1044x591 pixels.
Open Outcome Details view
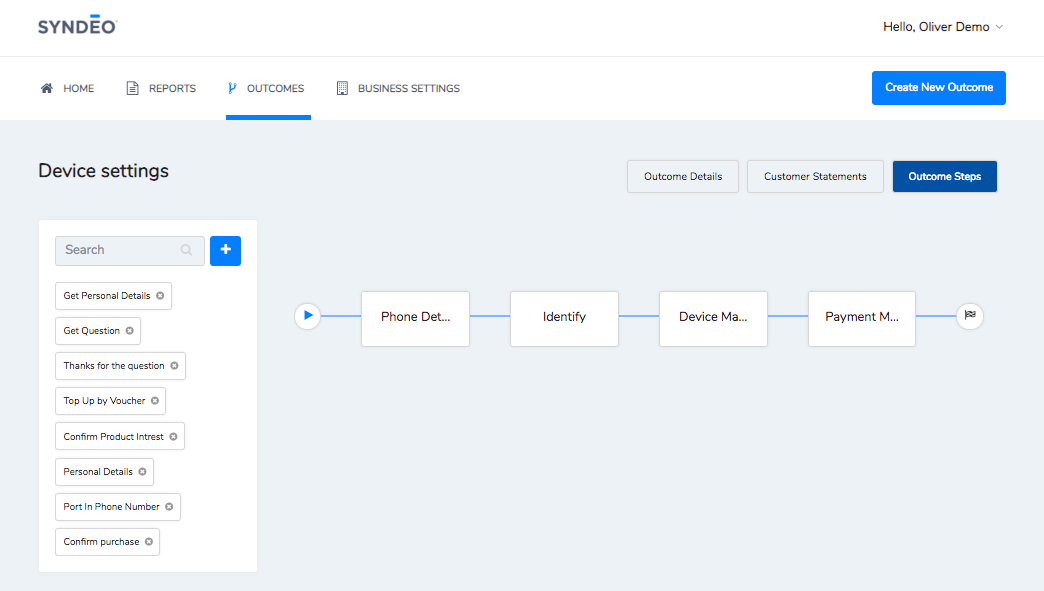point(682,176)
